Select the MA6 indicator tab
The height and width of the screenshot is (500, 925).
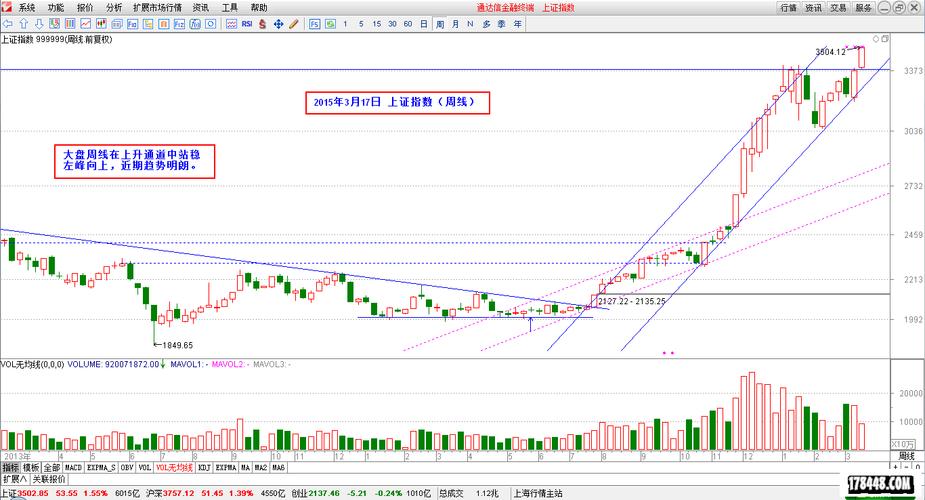[x=278, y=468]
